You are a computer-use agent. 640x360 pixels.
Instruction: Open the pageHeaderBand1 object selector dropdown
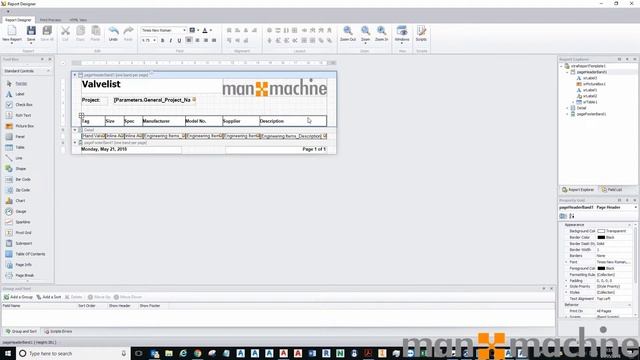pos(635,207)
